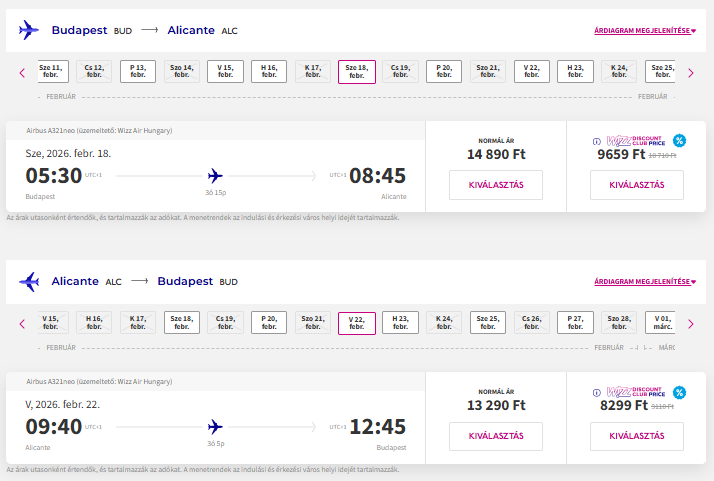Viewport: 714px width, 481px height.
Task: Select return date tab Cs 26, febr.
Action: 531,323
